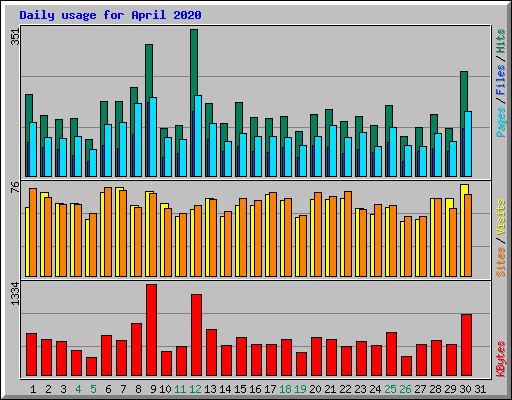Click day label 1 on the x-axis

[x=33, y=389]
